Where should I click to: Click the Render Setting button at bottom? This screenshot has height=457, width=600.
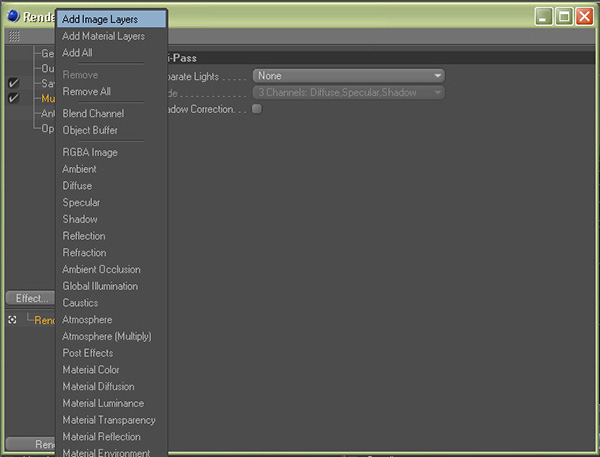31,444
